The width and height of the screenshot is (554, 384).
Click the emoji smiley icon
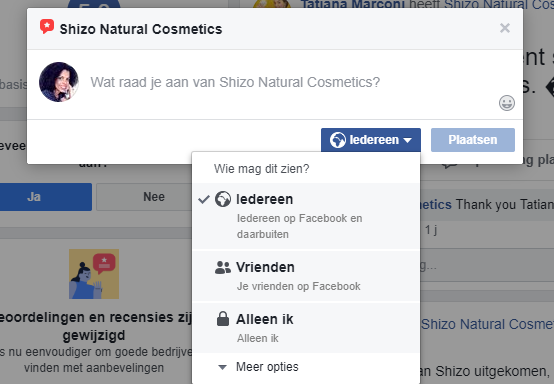[x=507, y=103]
